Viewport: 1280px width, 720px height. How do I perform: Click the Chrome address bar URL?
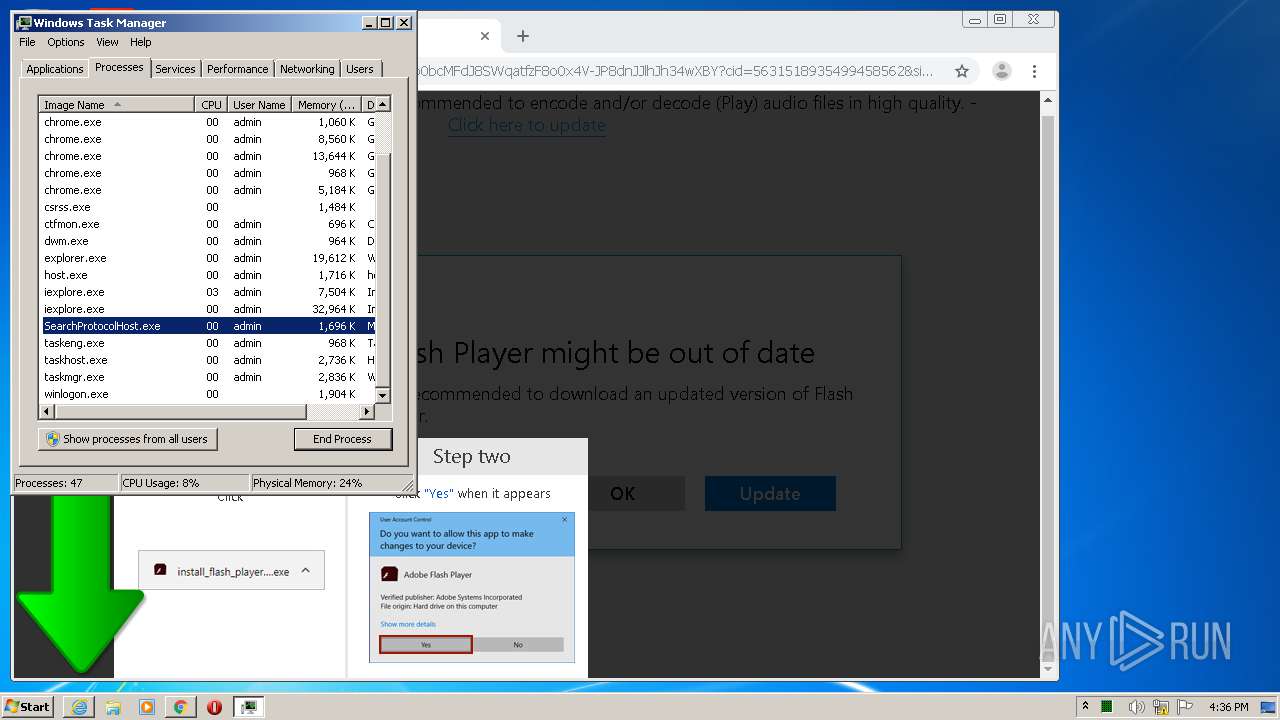[675, 71]
